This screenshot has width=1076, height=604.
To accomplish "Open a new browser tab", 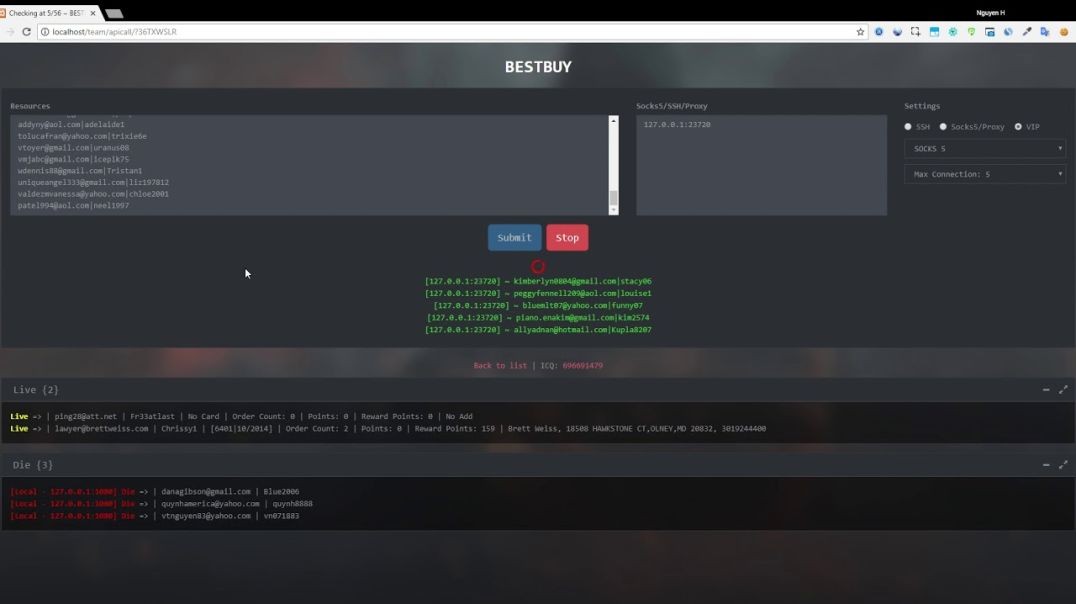I will [x=114, y=13].
